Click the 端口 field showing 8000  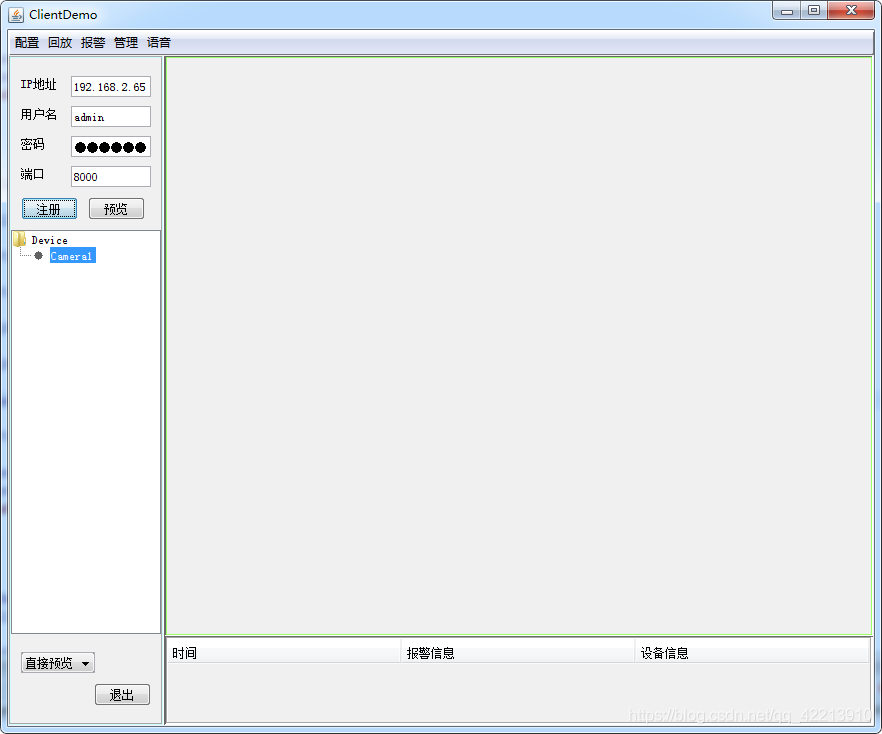(x=111, y=177)
